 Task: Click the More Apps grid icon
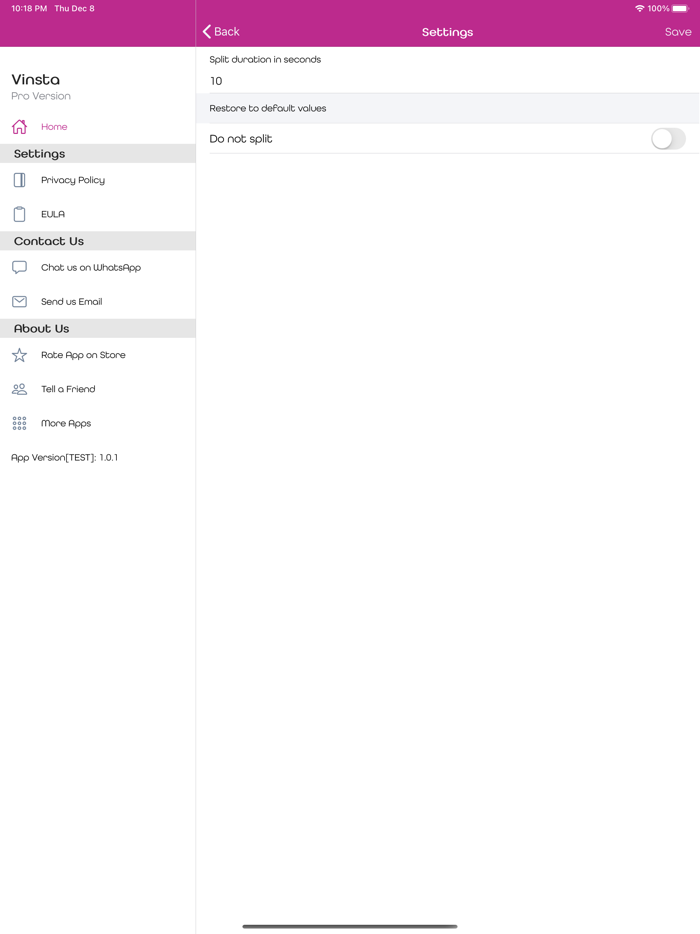[x=20, y=424]
